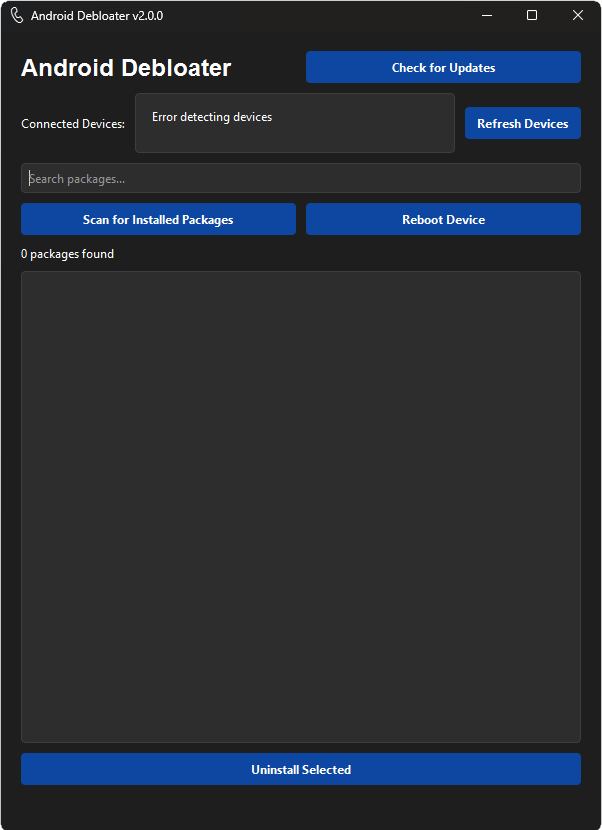Select the 'Error detecting devices' entry
The image size is (602, 830).
pos(212,117)
